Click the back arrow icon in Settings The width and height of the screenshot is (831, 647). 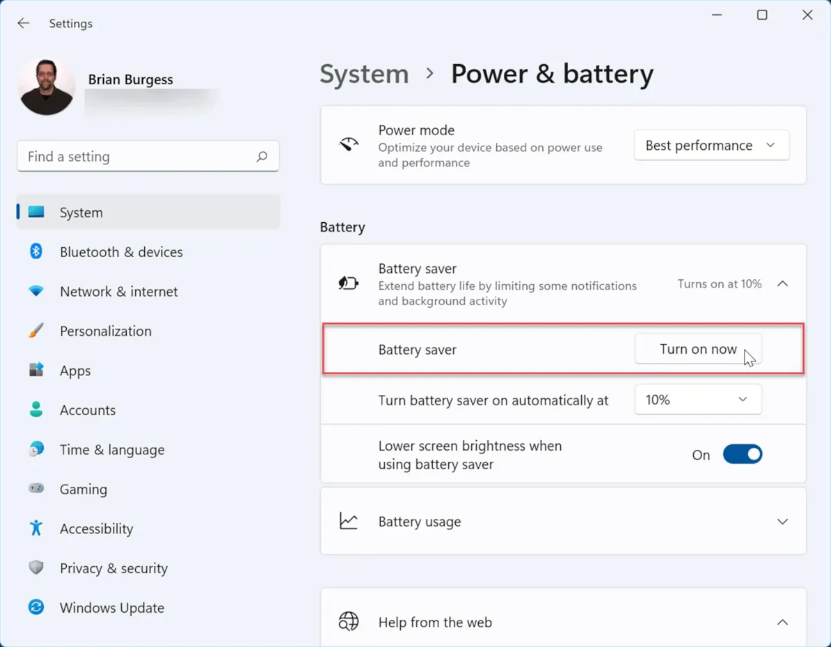click(23, 23)
